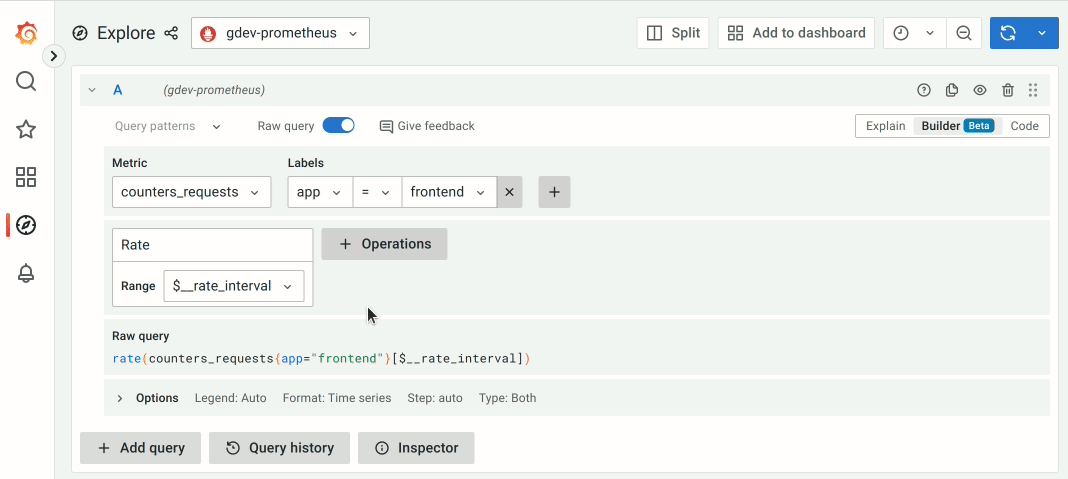This screenshot has width=1068, height=479.
Task: Open the counters_requests Metric dropdown
Action: click(x=191, y=192)
